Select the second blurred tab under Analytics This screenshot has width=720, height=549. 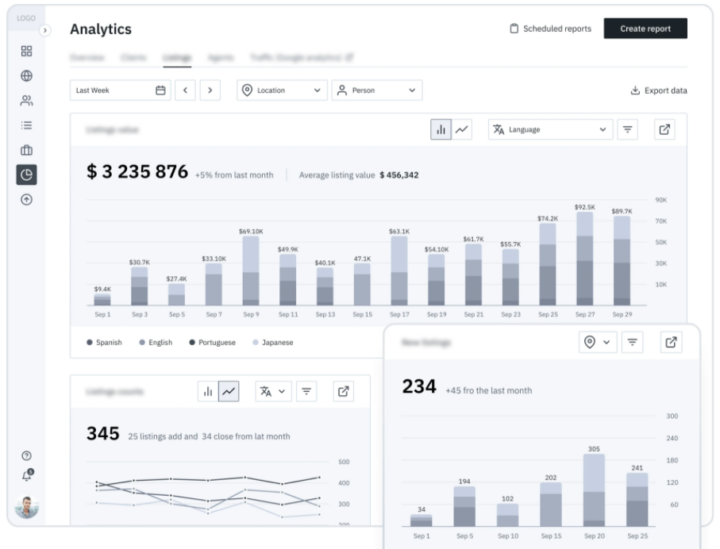[133, 57]
